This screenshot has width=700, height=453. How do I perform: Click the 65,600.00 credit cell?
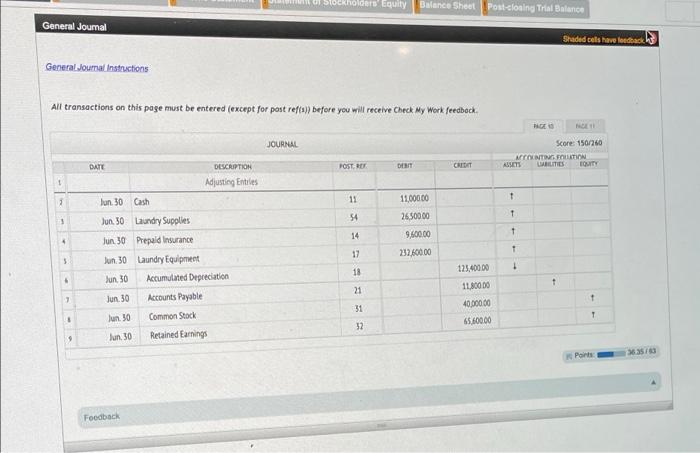point(470,320)
